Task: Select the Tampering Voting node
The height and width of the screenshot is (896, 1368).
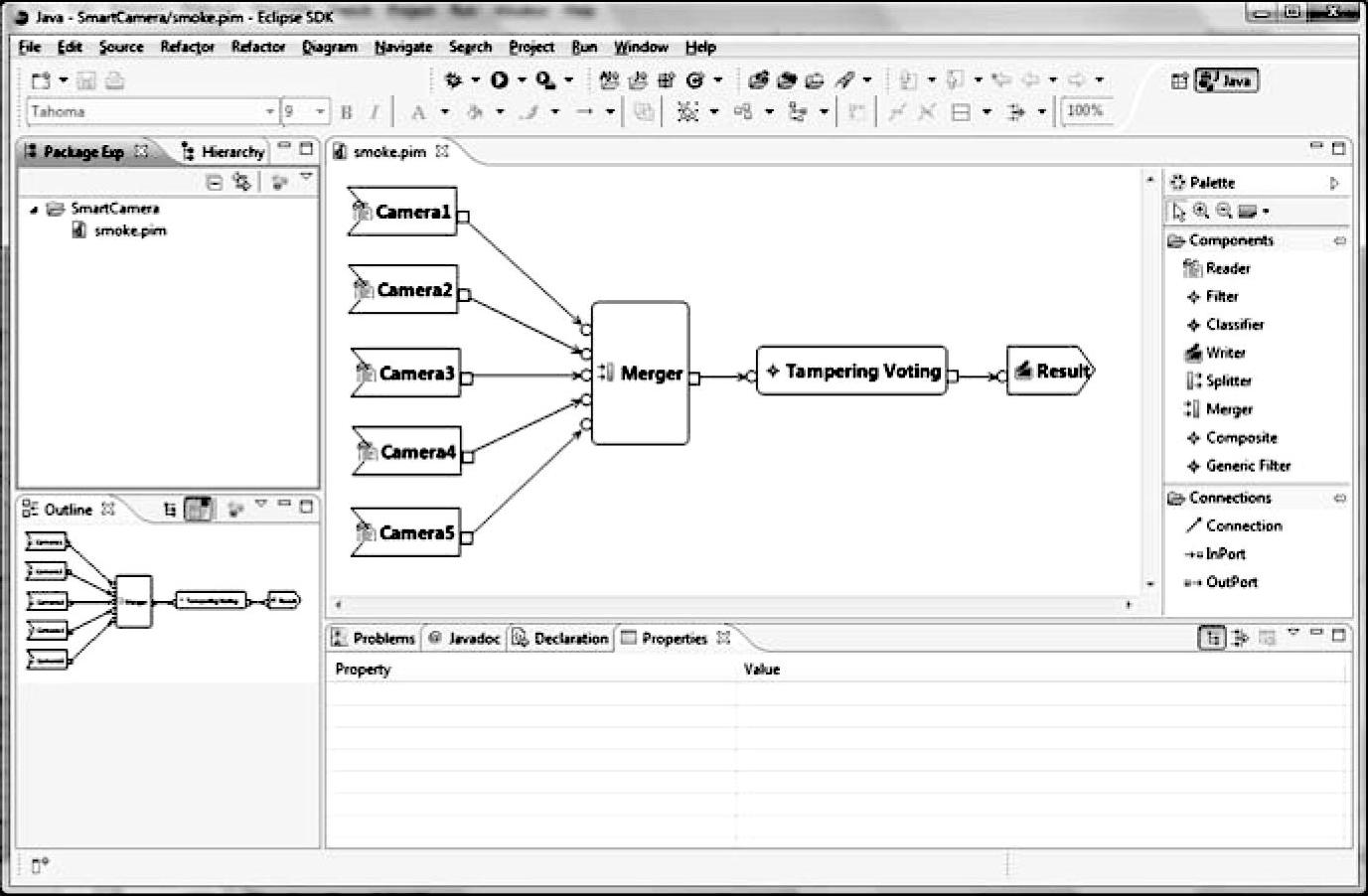Action: pos(852,372)
